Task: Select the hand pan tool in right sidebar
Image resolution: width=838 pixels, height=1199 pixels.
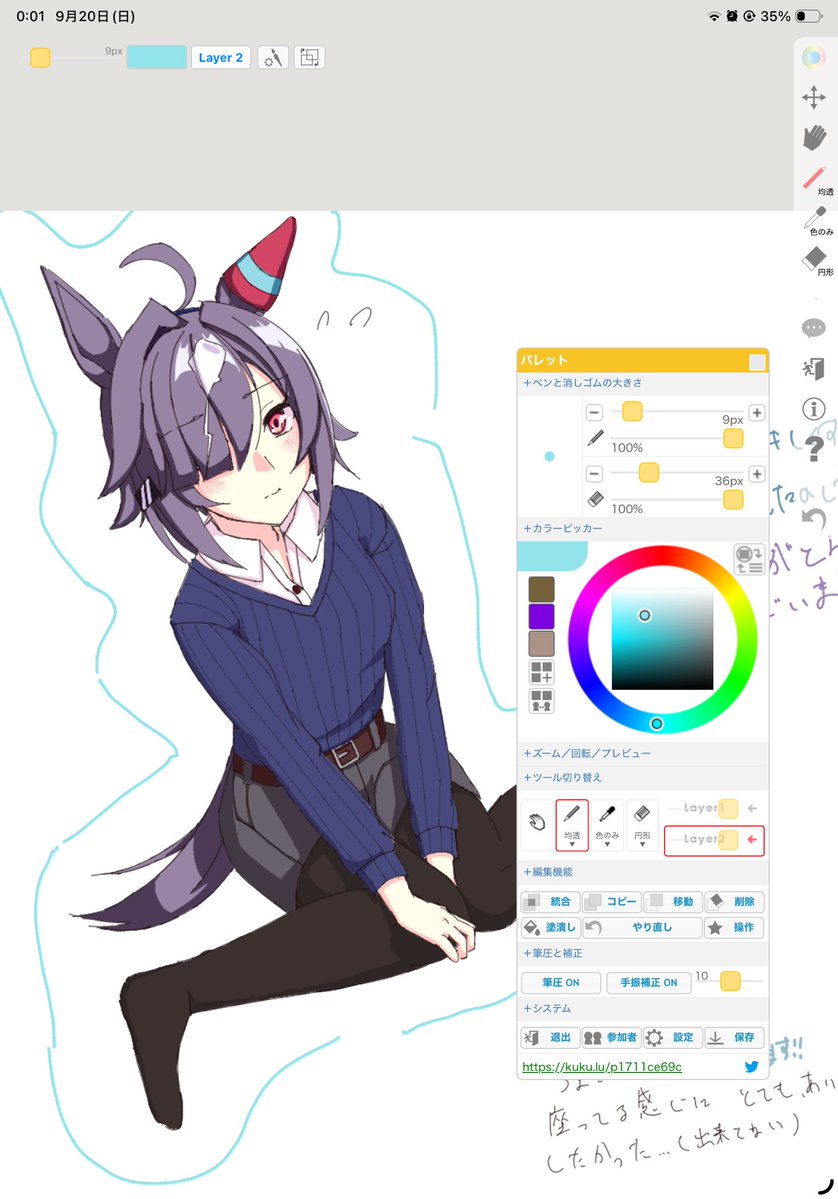Action: [x=814, y=138]
